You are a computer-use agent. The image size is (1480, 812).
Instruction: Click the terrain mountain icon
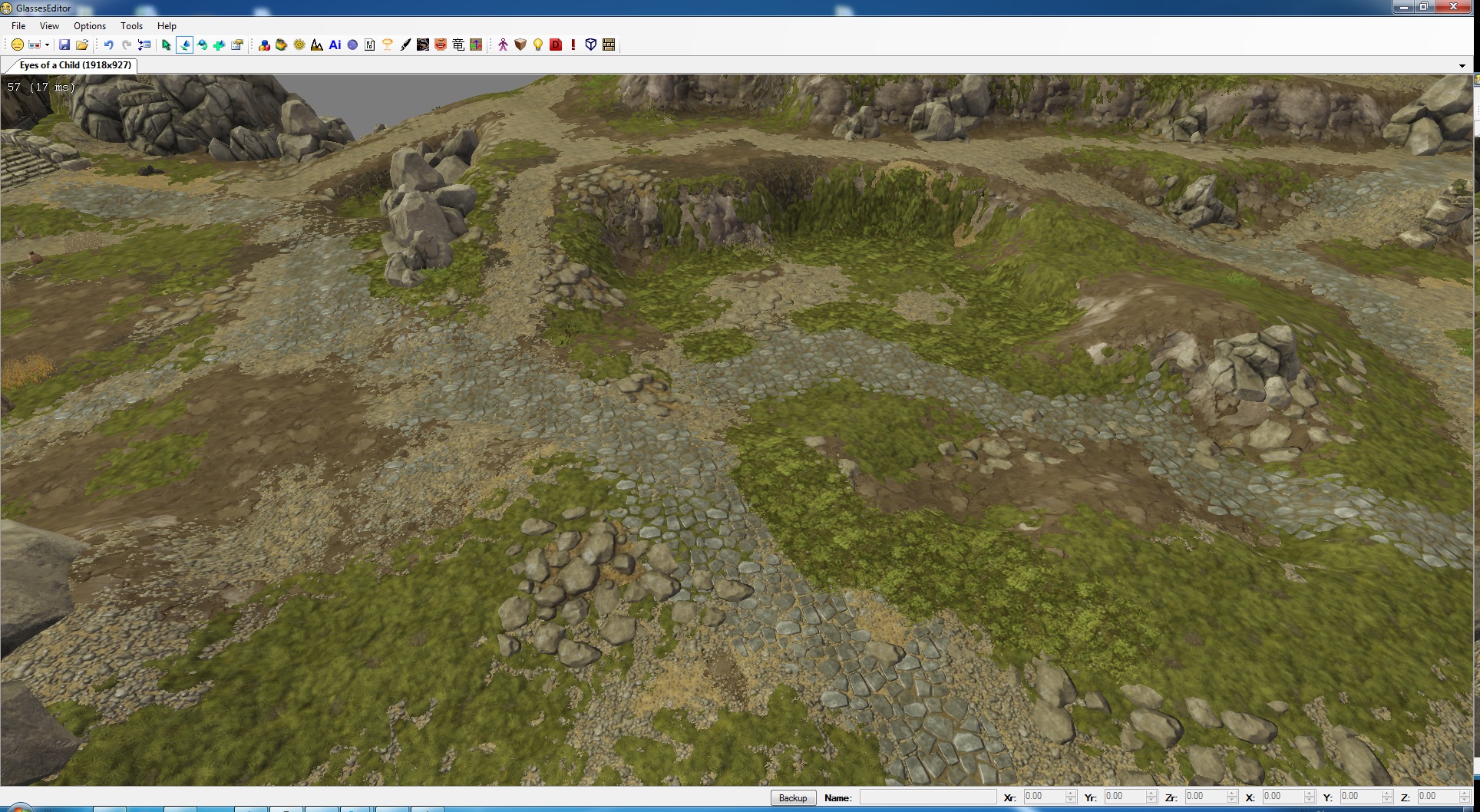point(316,45)
